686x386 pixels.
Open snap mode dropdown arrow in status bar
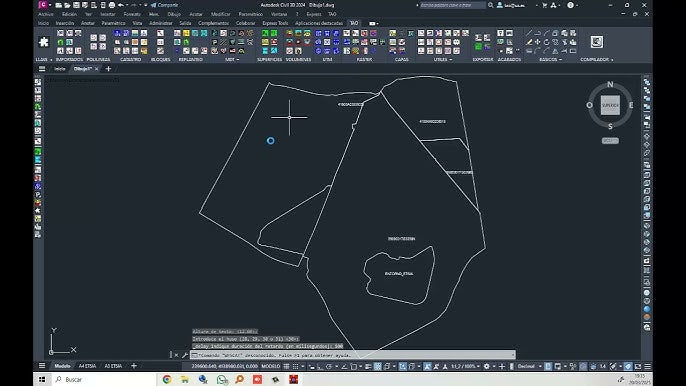tap(302, 366)
